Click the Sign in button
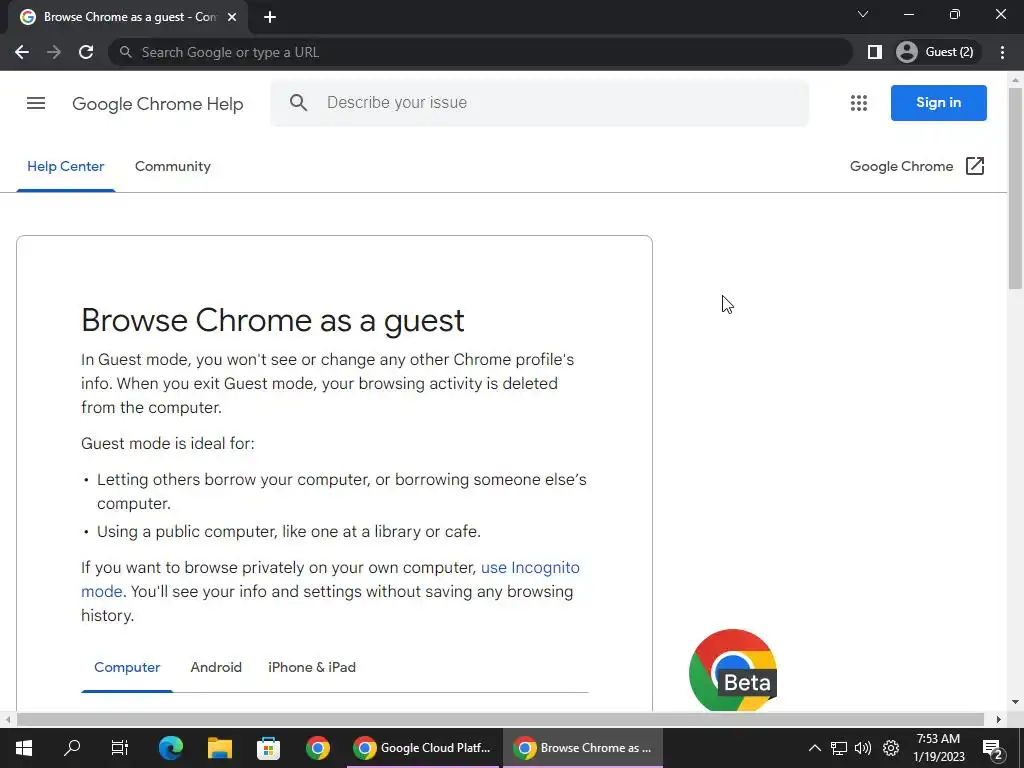Viewport: 1024px width, 768px height. (938, 103)
